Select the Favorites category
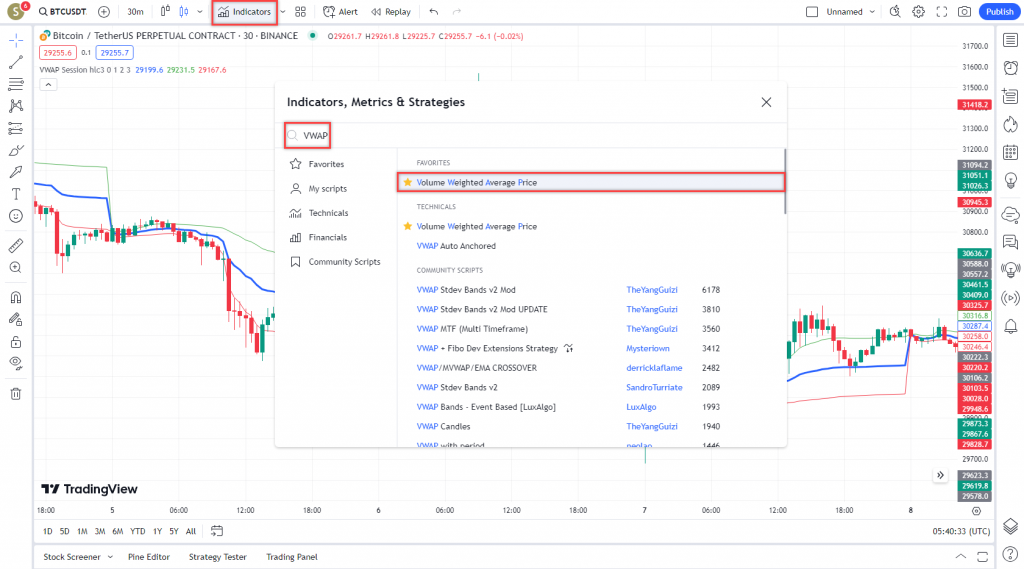 click(x=317, y=164)
